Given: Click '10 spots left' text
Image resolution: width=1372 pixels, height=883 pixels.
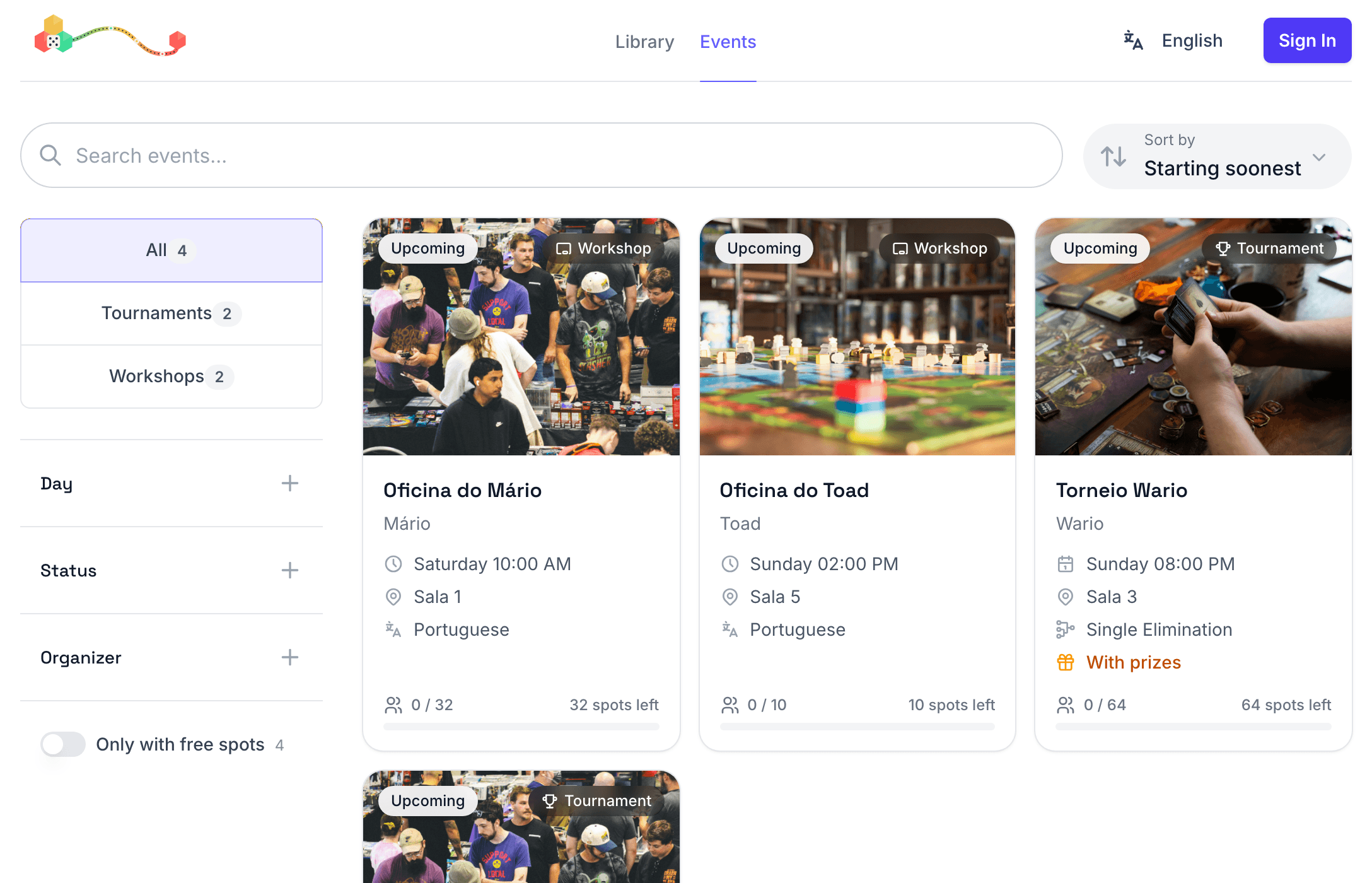Looking at the screenshot, I should point(951,705).
